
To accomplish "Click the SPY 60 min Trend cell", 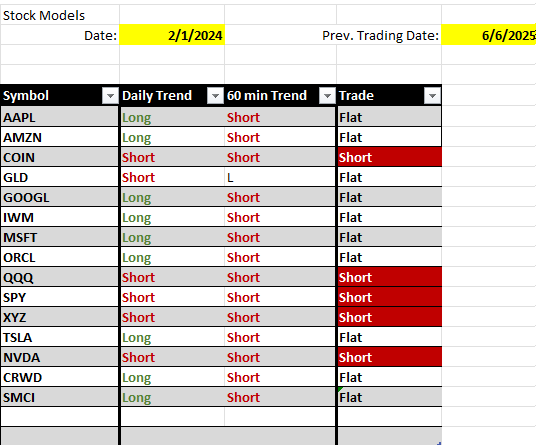I will 280,297.
